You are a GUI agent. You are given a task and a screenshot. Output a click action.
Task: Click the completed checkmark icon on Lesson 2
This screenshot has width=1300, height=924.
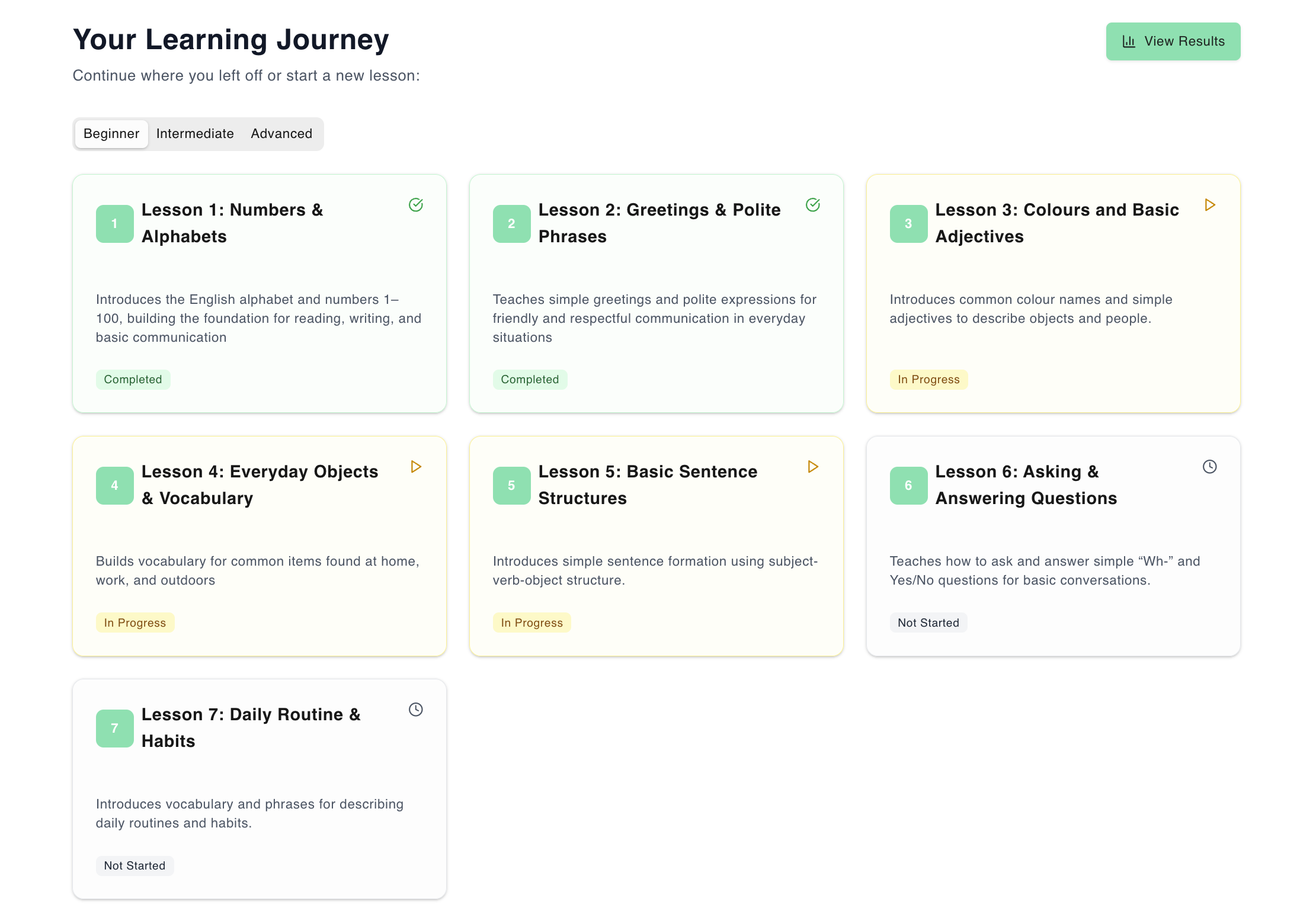tap(813, 205)
